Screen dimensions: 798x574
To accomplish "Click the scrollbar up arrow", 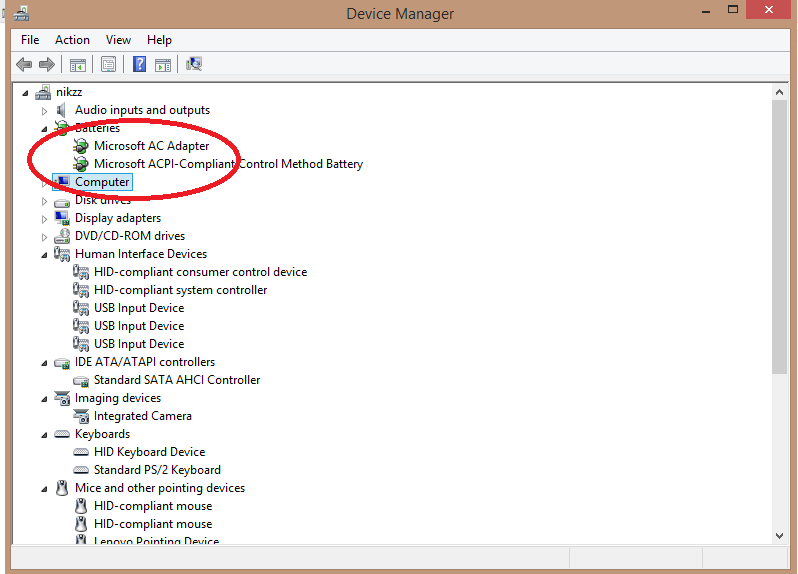I will 779,92.
